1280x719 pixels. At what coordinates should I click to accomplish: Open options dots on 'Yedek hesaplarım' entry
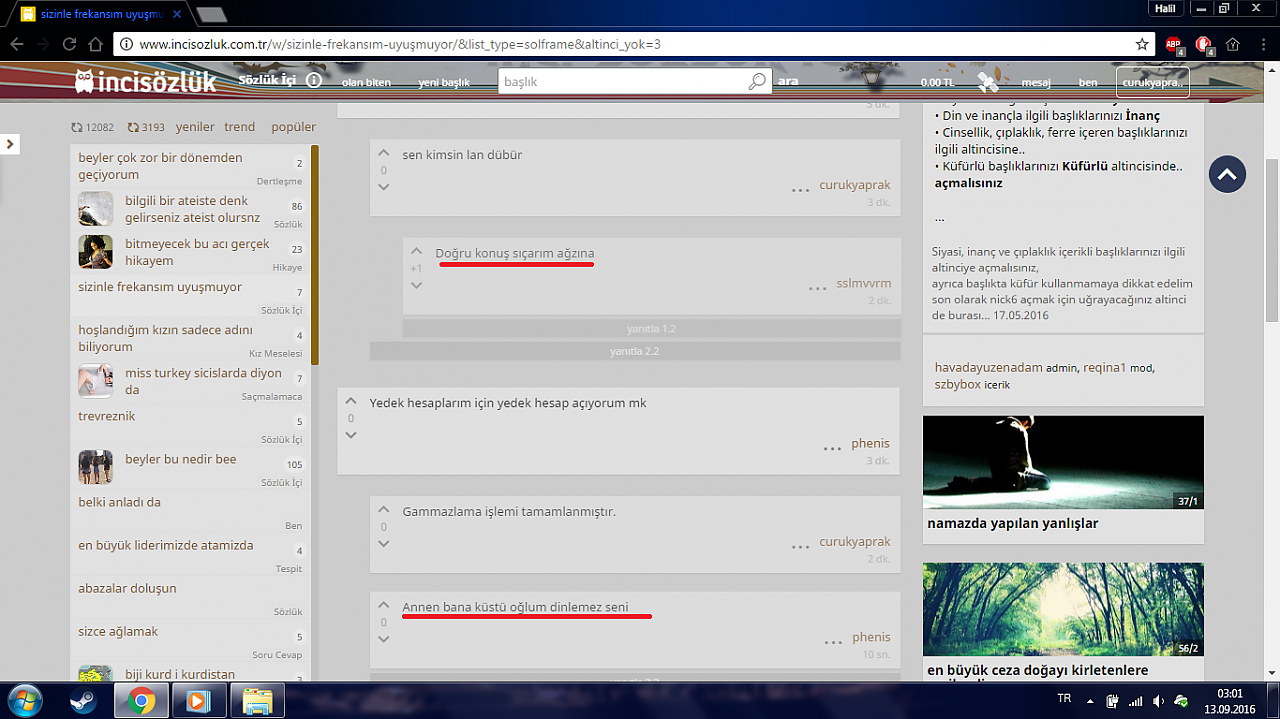click(833, 449)
